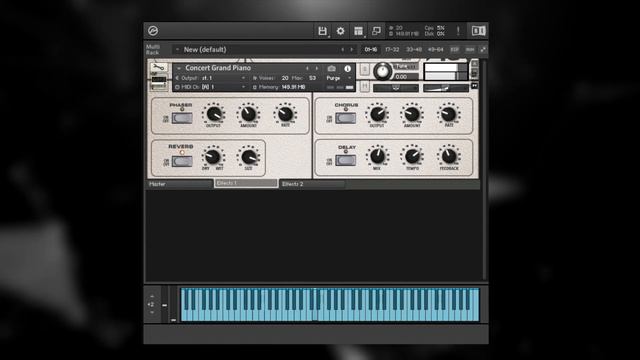Click the panic exclamation mark button
The height and width of the screenshot is (360, 640).
coord(458,31)
